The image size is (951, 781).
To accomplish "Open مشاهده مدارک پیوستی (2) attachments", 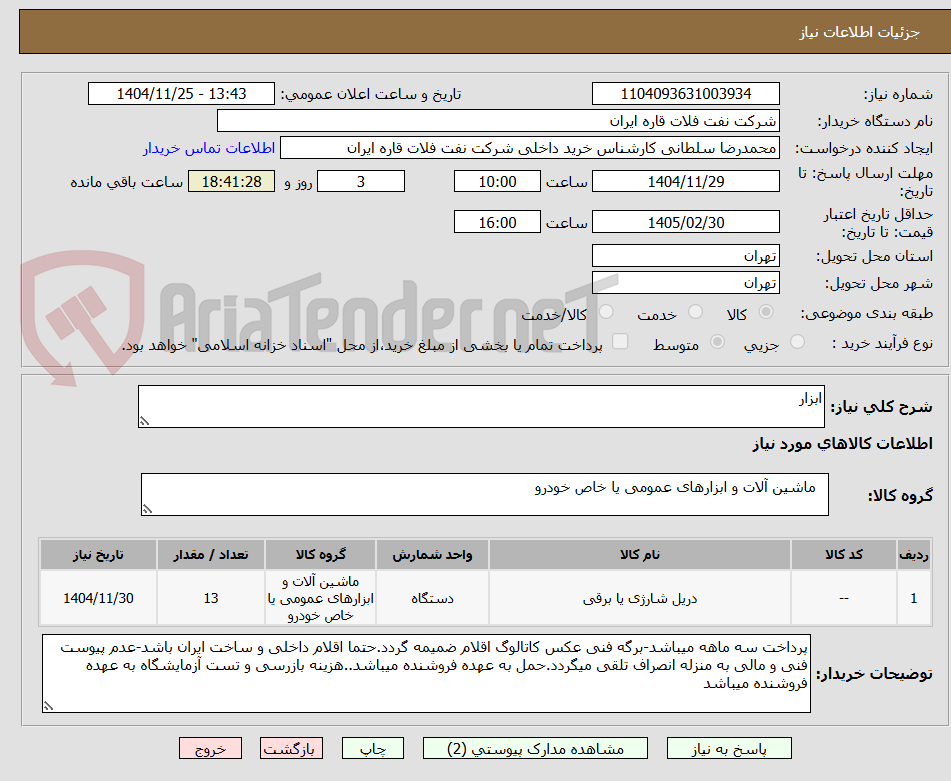I will point(535,748).
